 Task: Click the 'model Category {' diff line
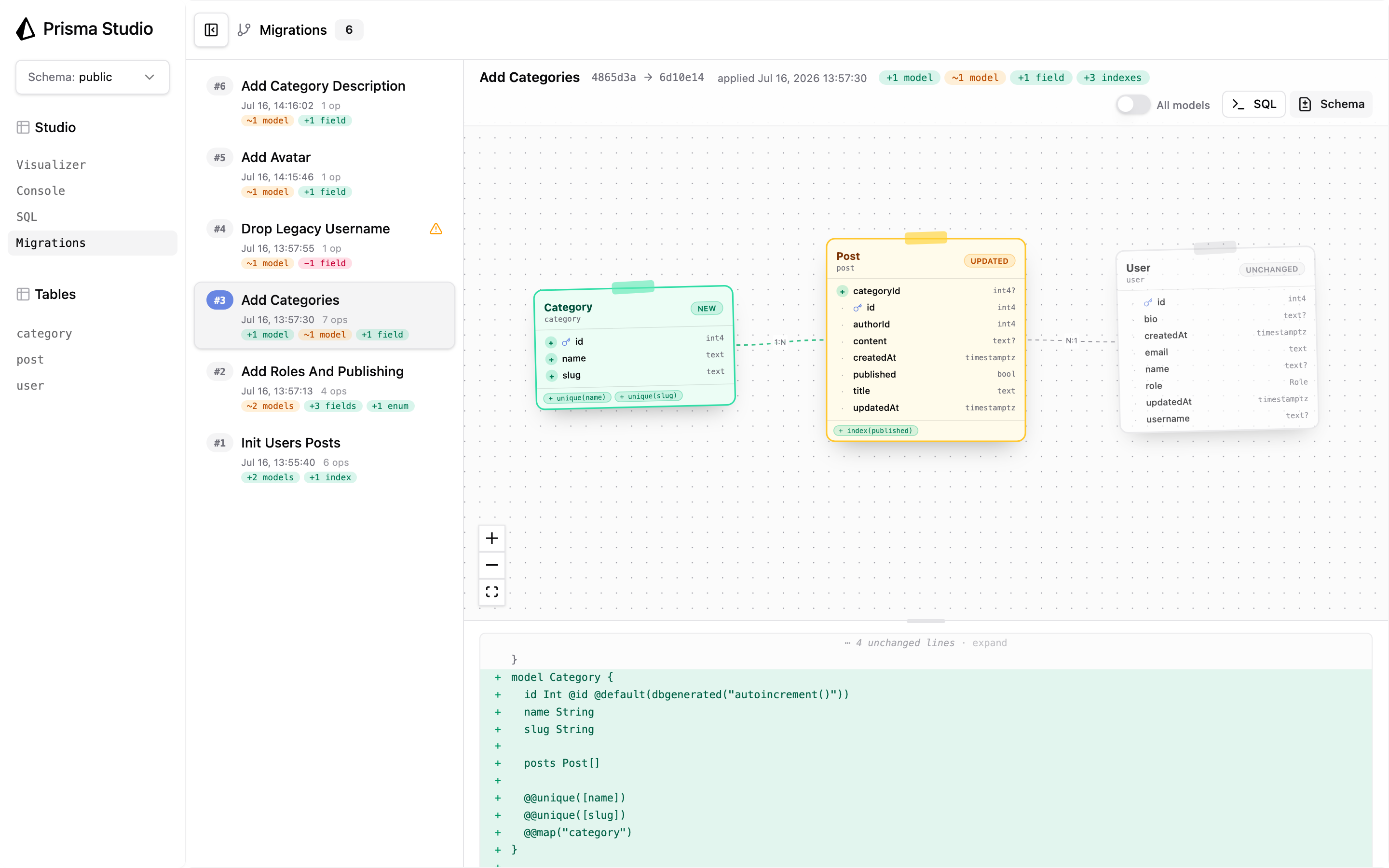[926, 678]
